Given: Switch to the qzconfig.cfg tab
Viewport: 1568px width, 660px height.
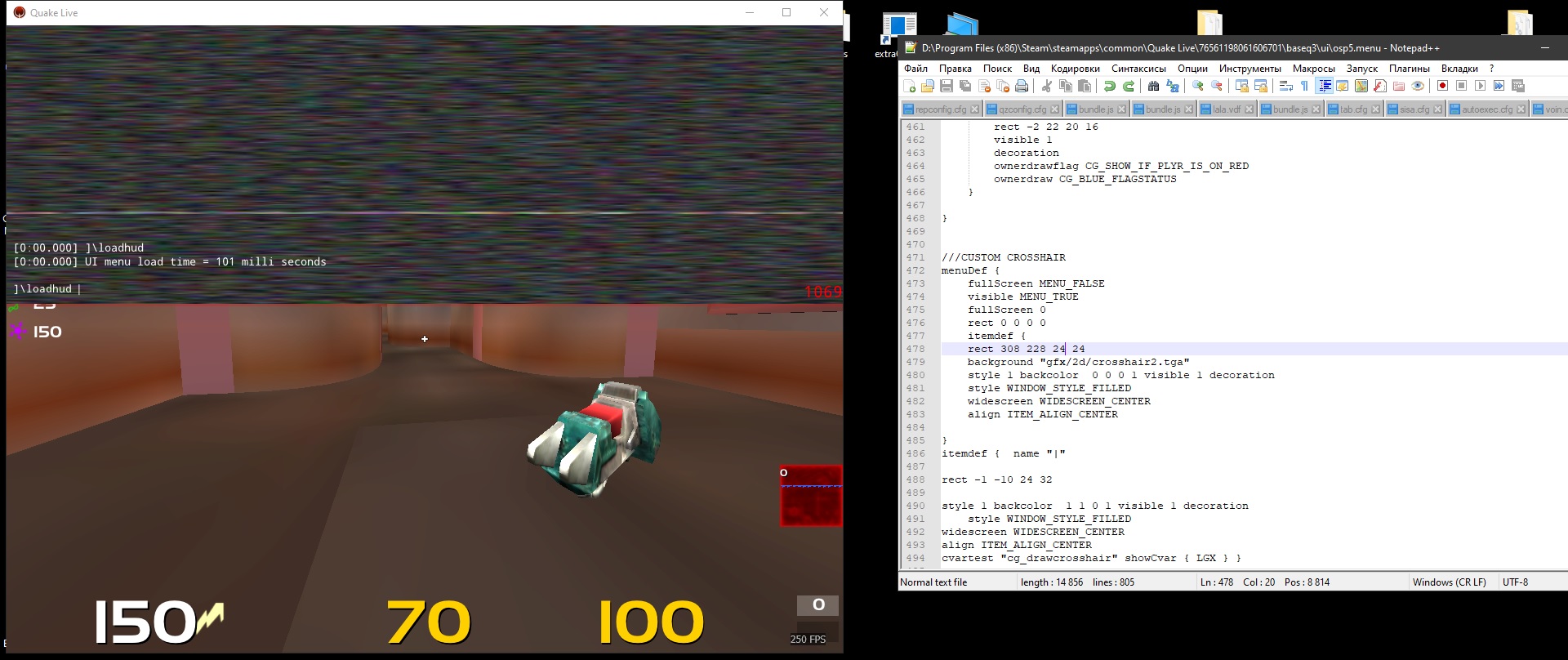Looking at the screenshot, I should pos(1022,109).
